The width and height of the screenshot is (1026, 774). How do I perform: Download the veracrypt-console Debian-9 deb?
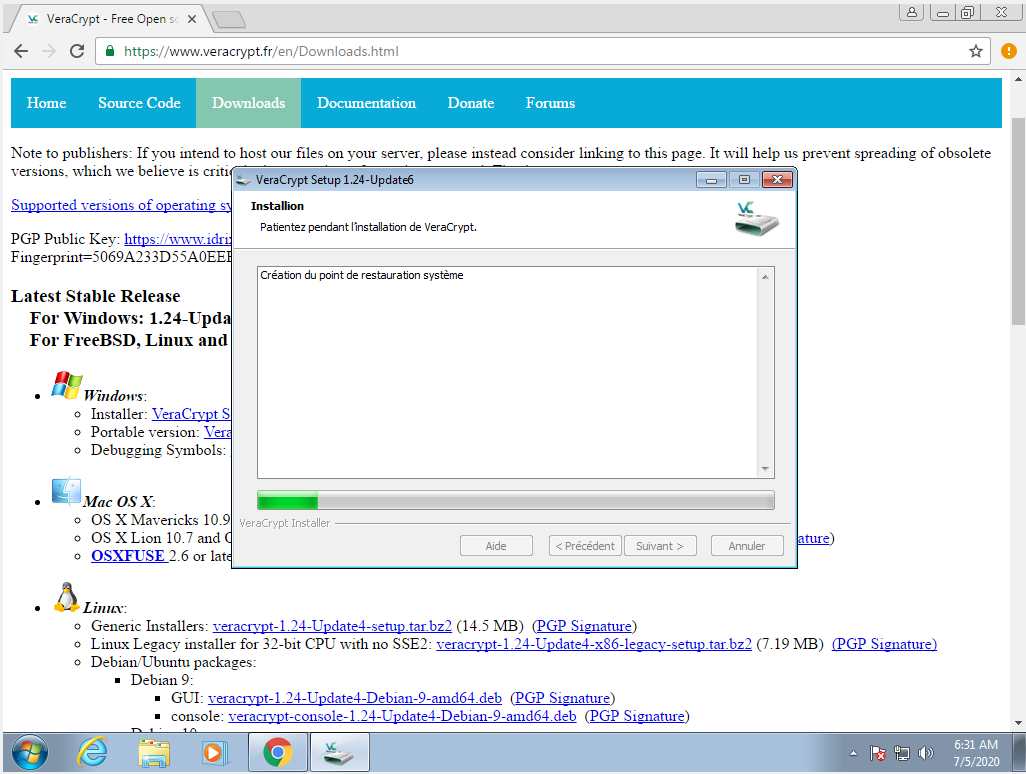[x=402, y=716]
